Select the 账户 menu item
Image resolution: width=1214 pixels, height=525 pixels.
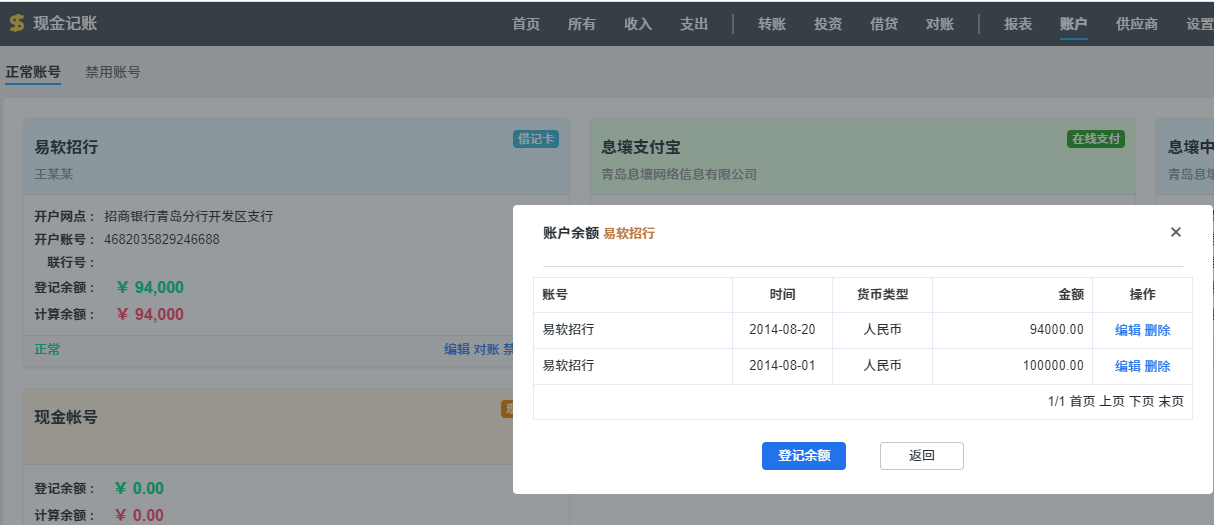[x=1074, y=24]
